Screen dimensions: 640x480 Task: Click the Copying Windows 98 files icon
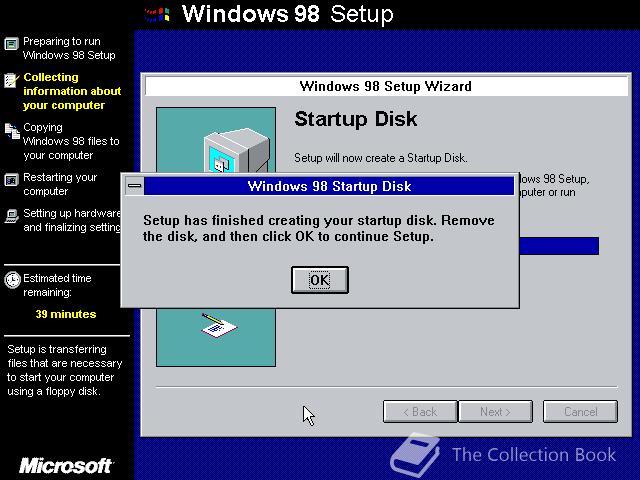coord(12,131)
